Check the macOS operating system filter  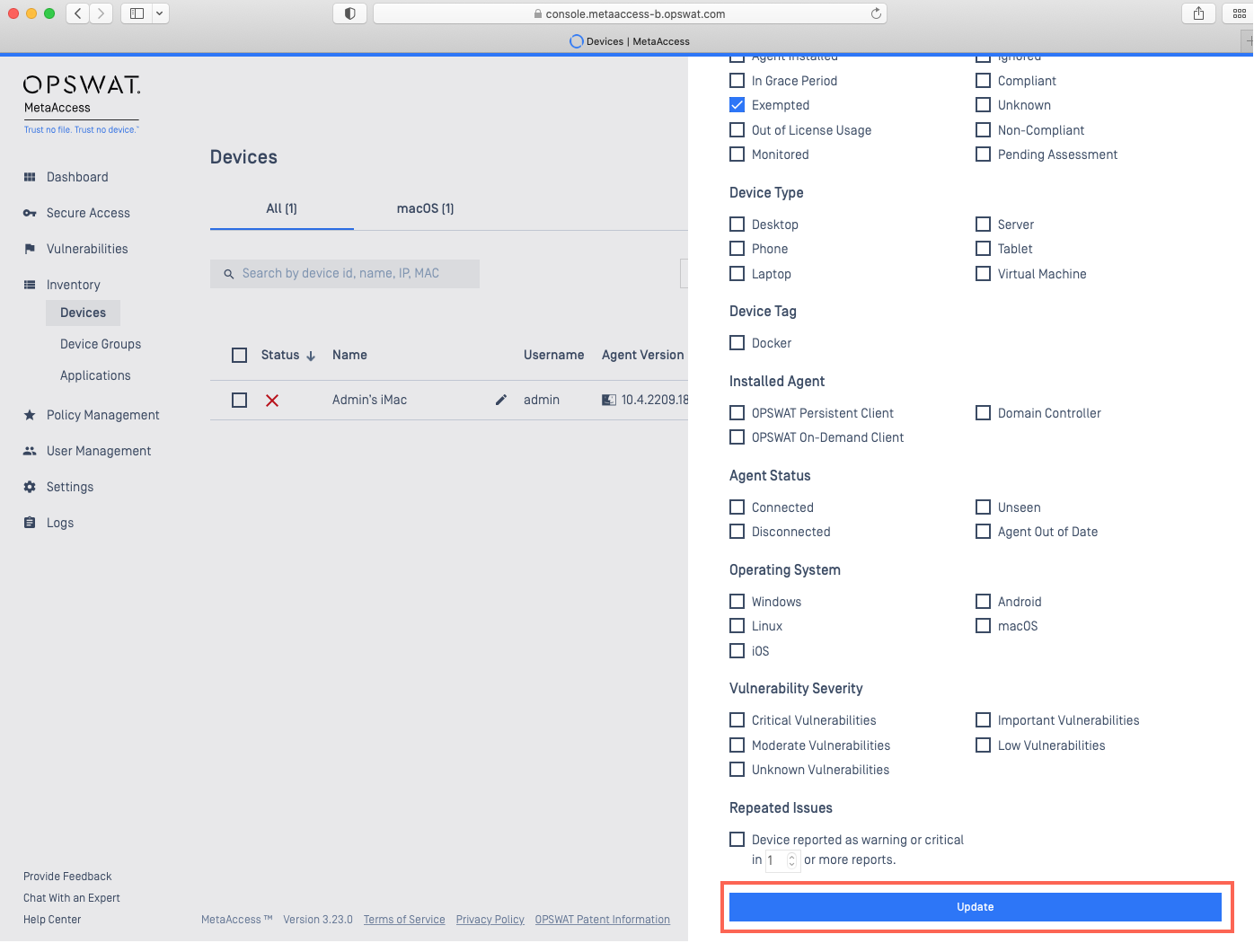point(983,626)
